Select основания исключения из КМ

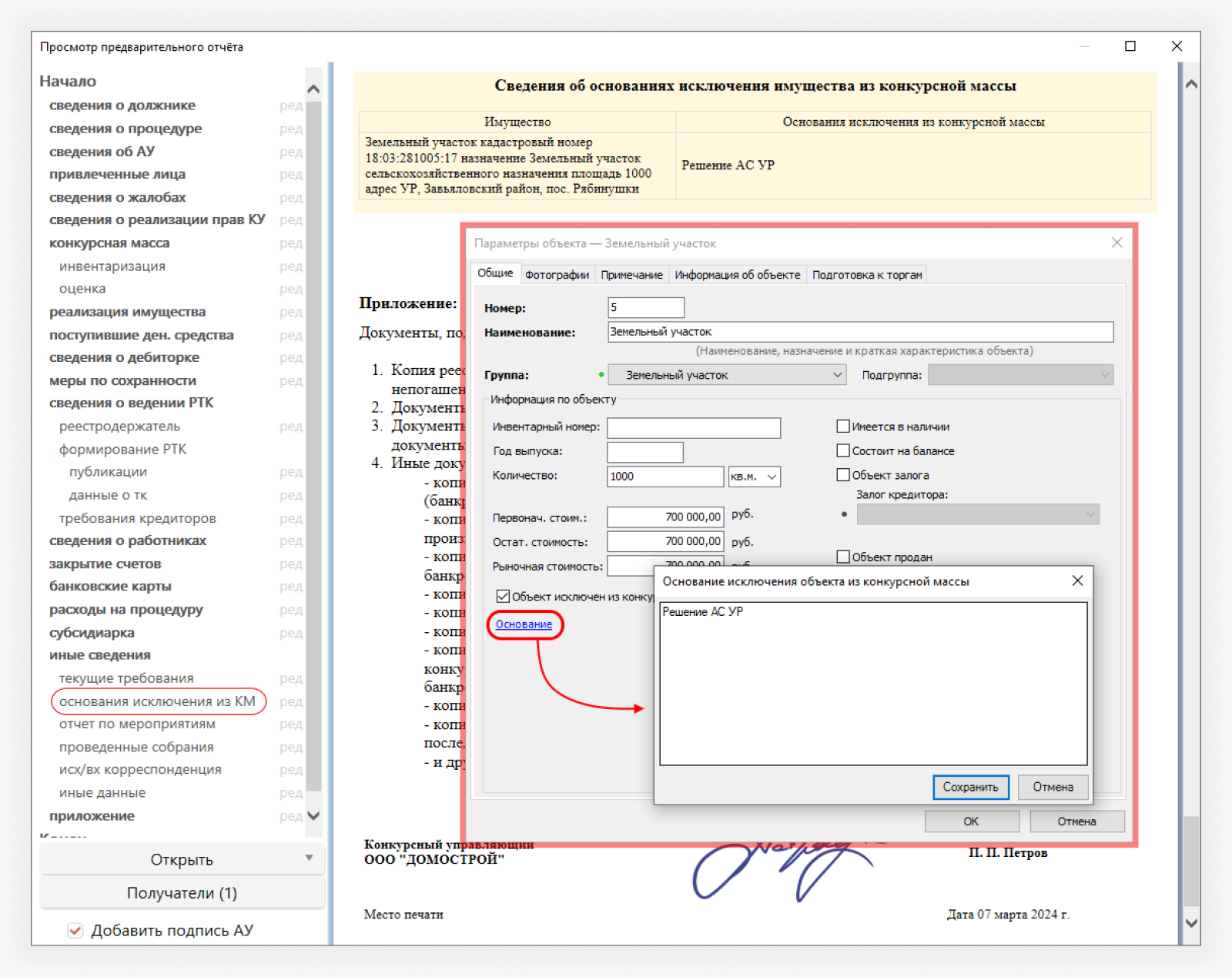click(157, 701)
